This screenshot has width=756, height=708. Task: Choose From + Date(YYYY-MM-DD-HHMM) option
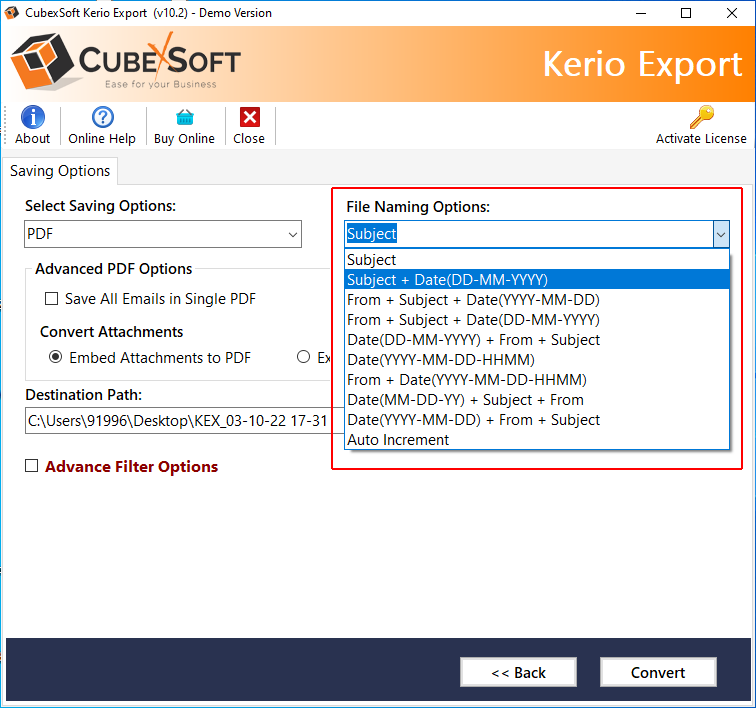(x=537, y=380)
